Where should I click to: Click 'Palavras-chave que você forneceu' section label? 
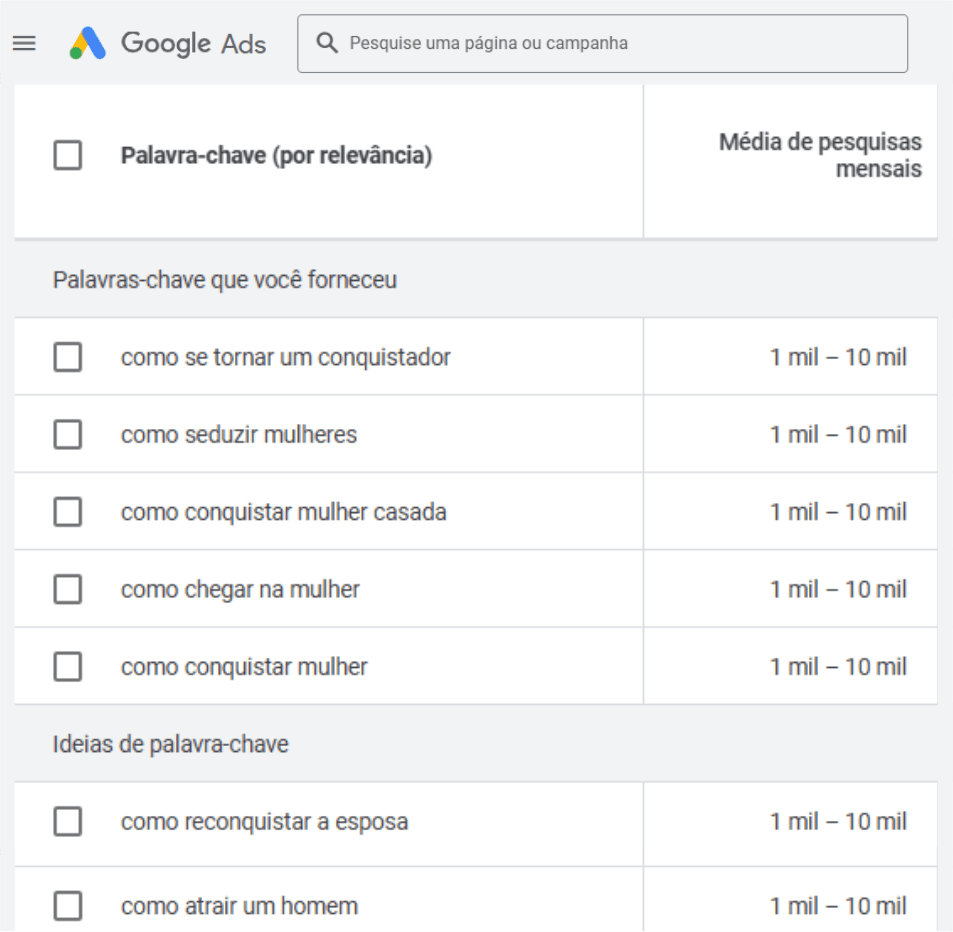(x=224, y=280)
